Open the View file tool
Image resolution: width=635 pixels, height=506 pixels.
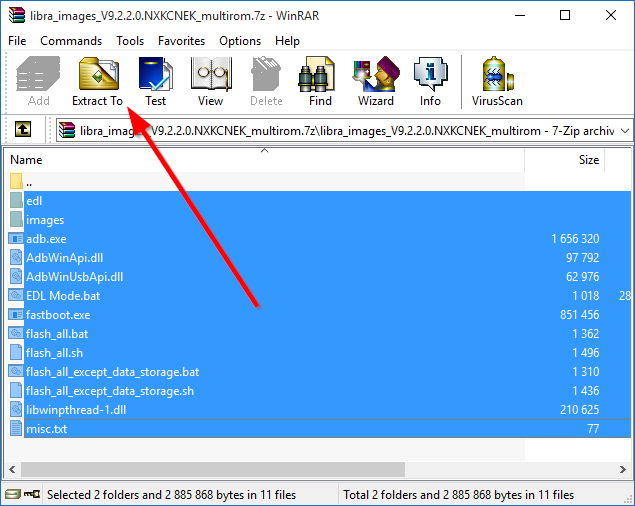pyautogui.click(x=211, y=73)
